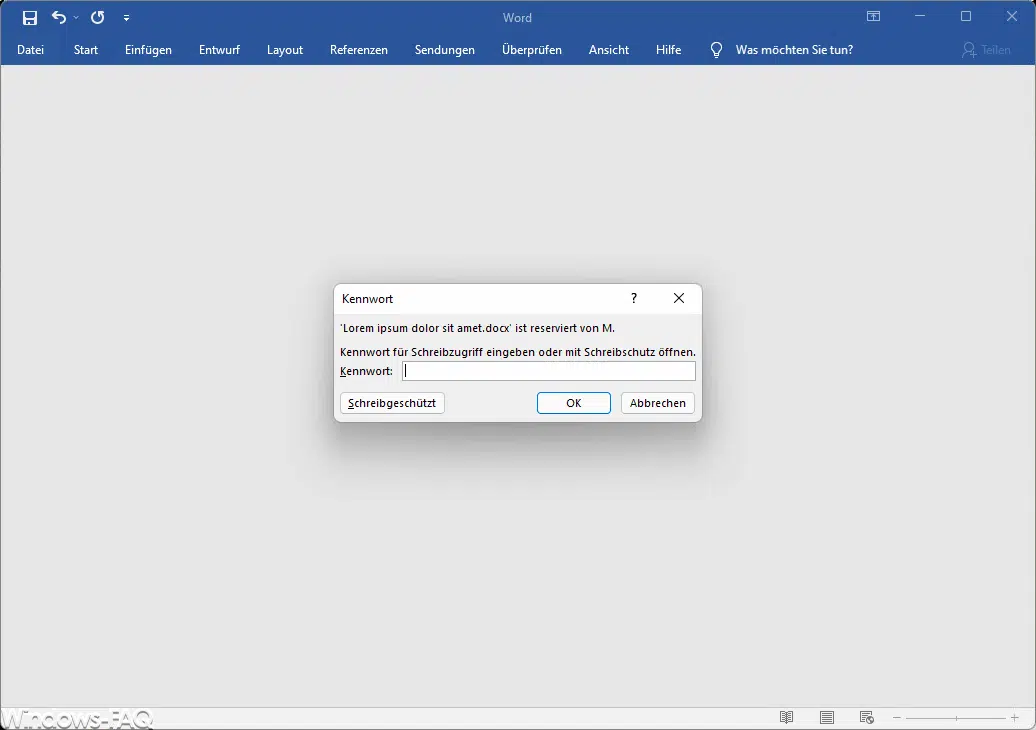Switch to the Einfügen ribbon tab
Viewport: 1036px width, 730px height.
click(x=148, y=50)
